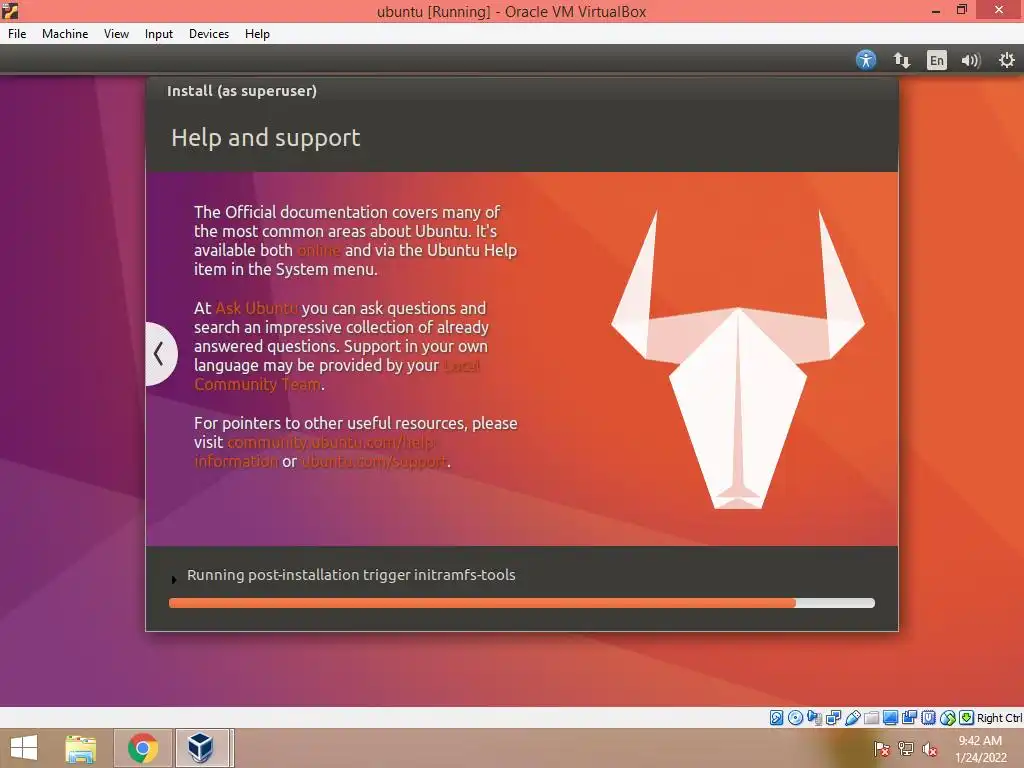
Task: Expand the installation details disclosure triangle
Action: tap(174, 579)
